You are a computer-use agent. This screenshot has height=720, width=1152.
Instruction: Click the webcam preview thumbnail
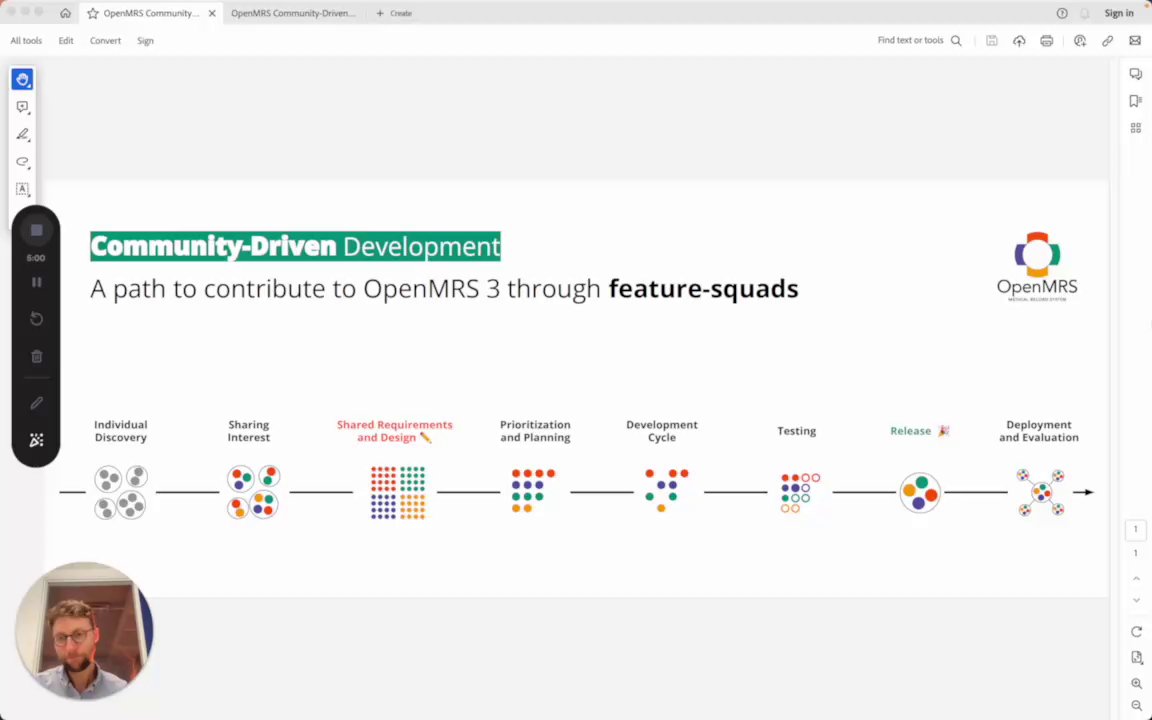coord(84,630)
